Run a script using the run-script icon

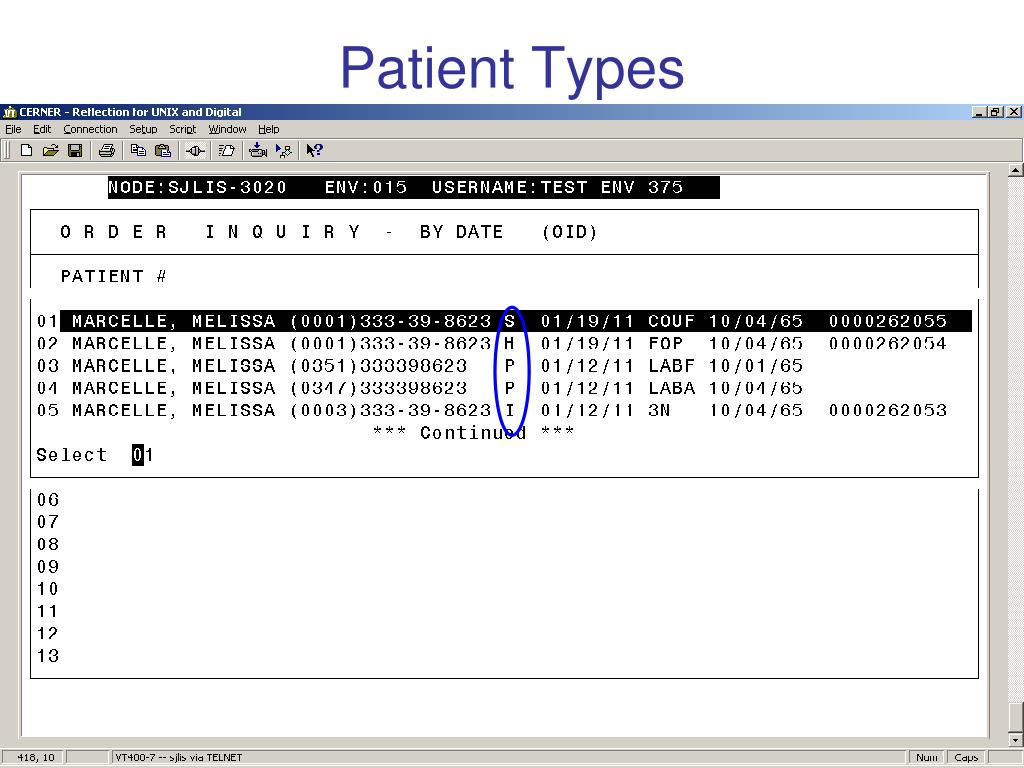(283, 151)
